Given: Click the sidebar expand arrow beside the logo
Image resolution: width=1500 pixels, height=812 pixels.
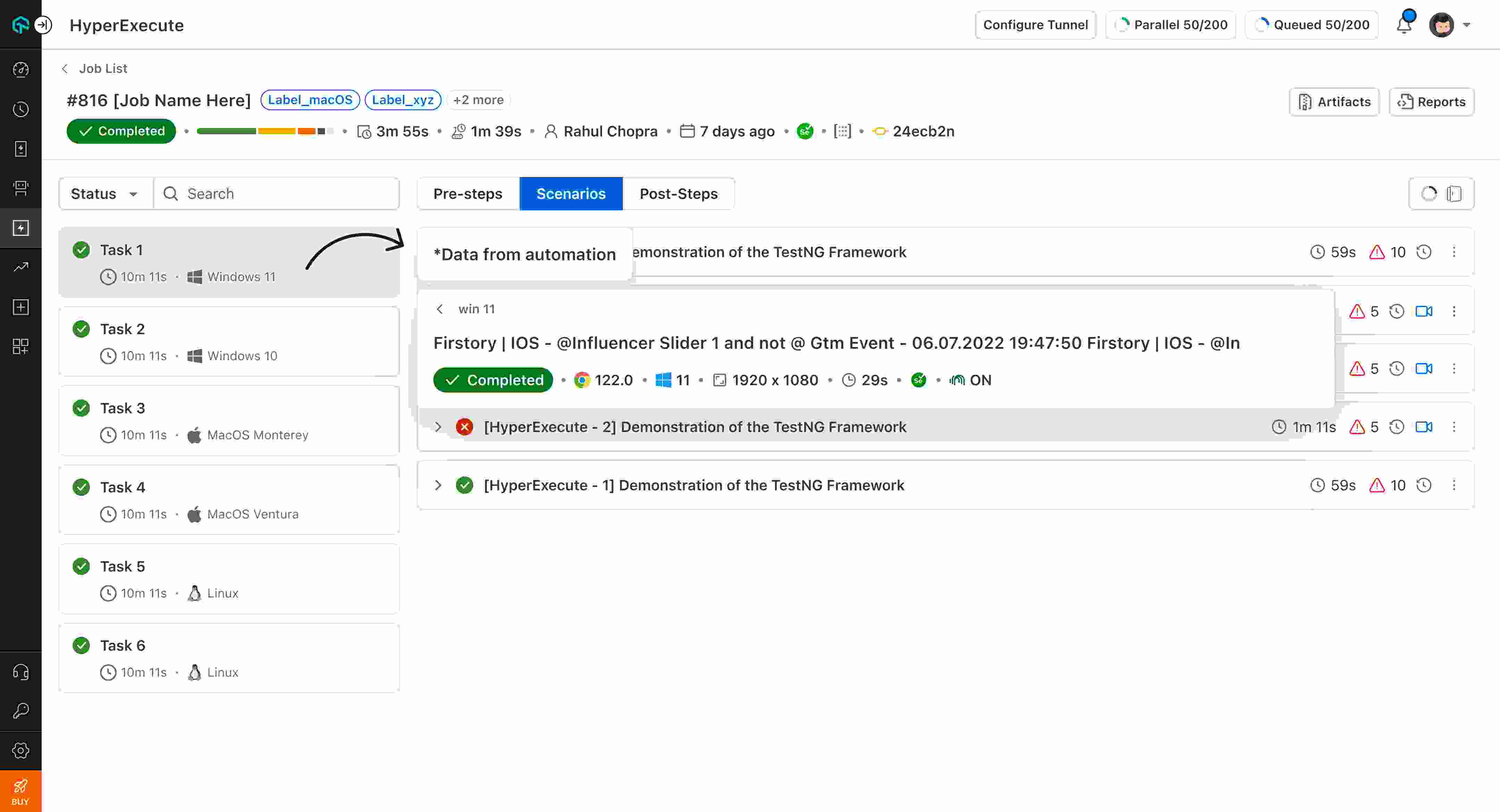Looking at the screenshot, I should 43,25.
